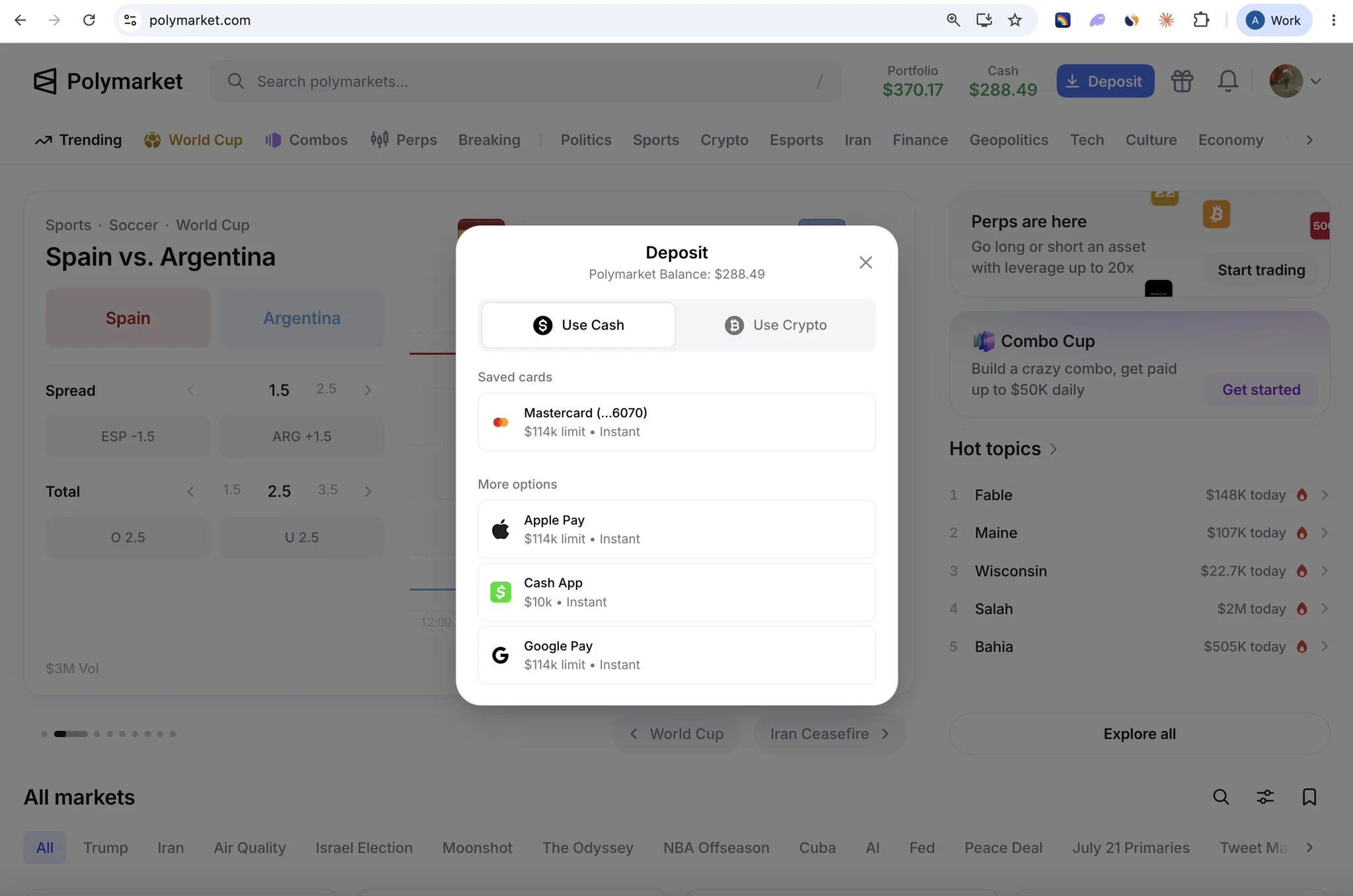Select the Trump filter chip

tap(106, 848)
